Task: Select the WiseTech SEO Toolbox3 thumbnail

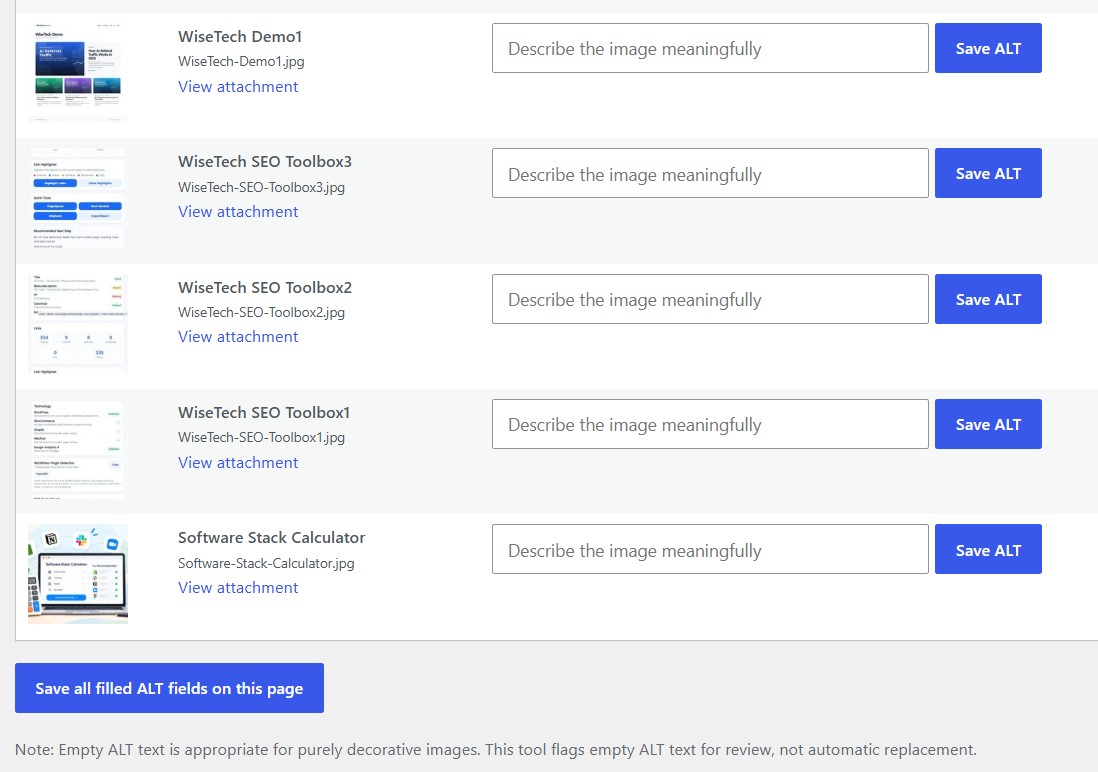Action: pos(78,198)
